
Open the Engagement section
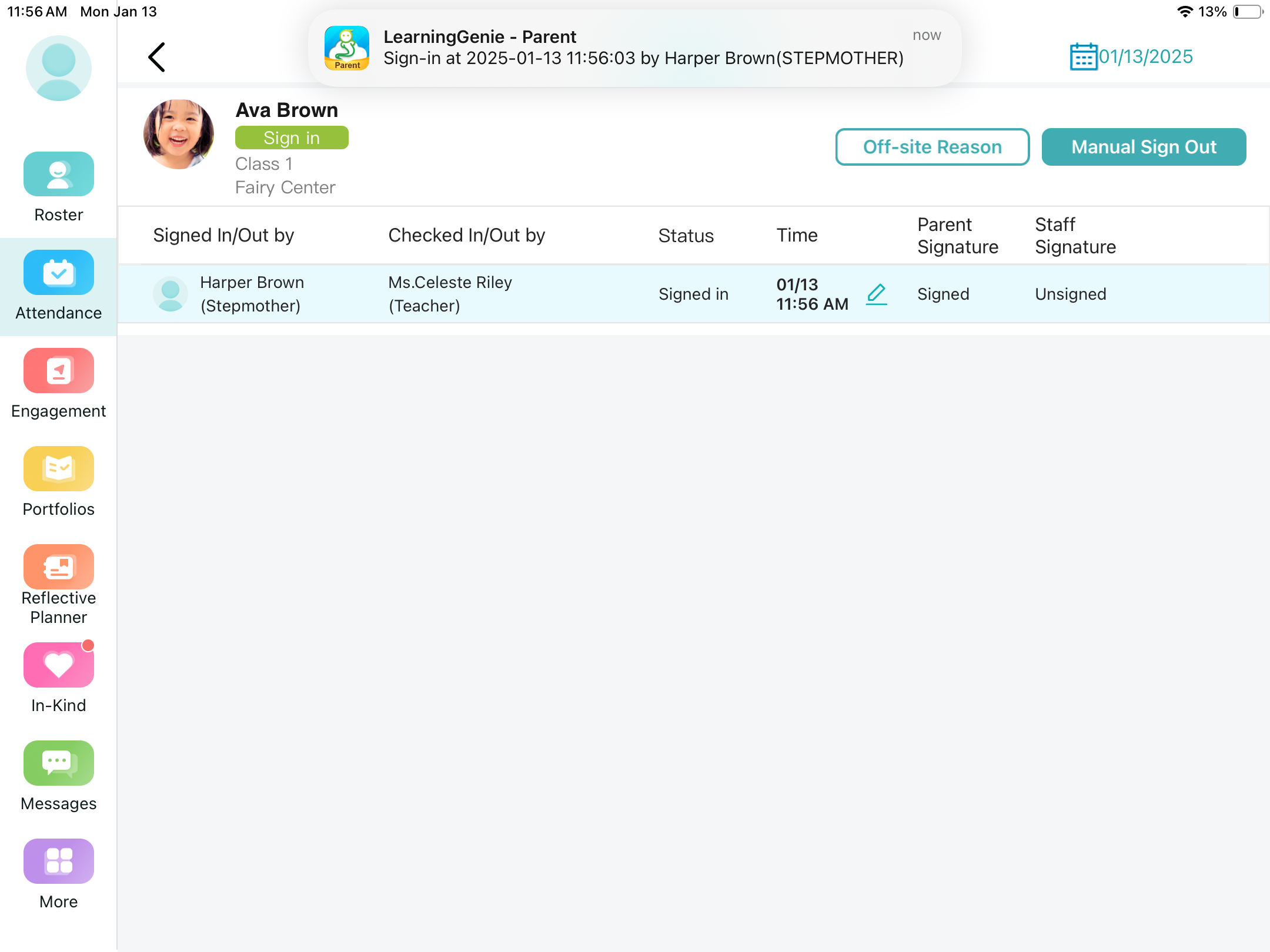[59, 384]
